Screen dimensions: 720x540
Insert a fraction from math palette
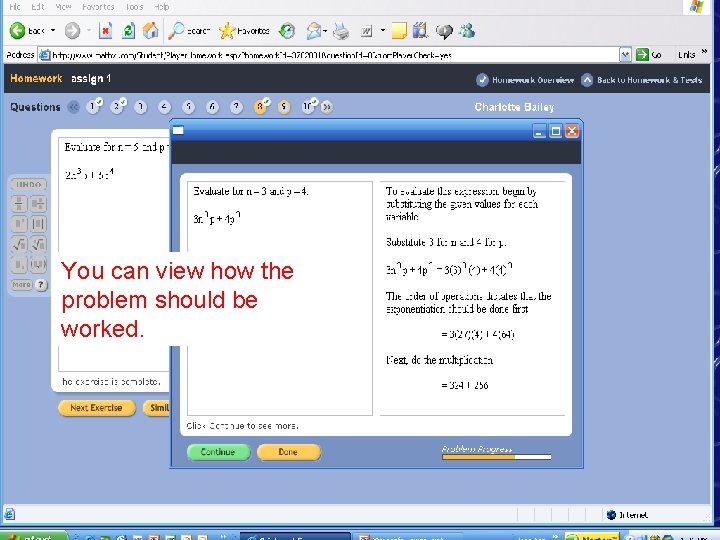click(19, 203)
